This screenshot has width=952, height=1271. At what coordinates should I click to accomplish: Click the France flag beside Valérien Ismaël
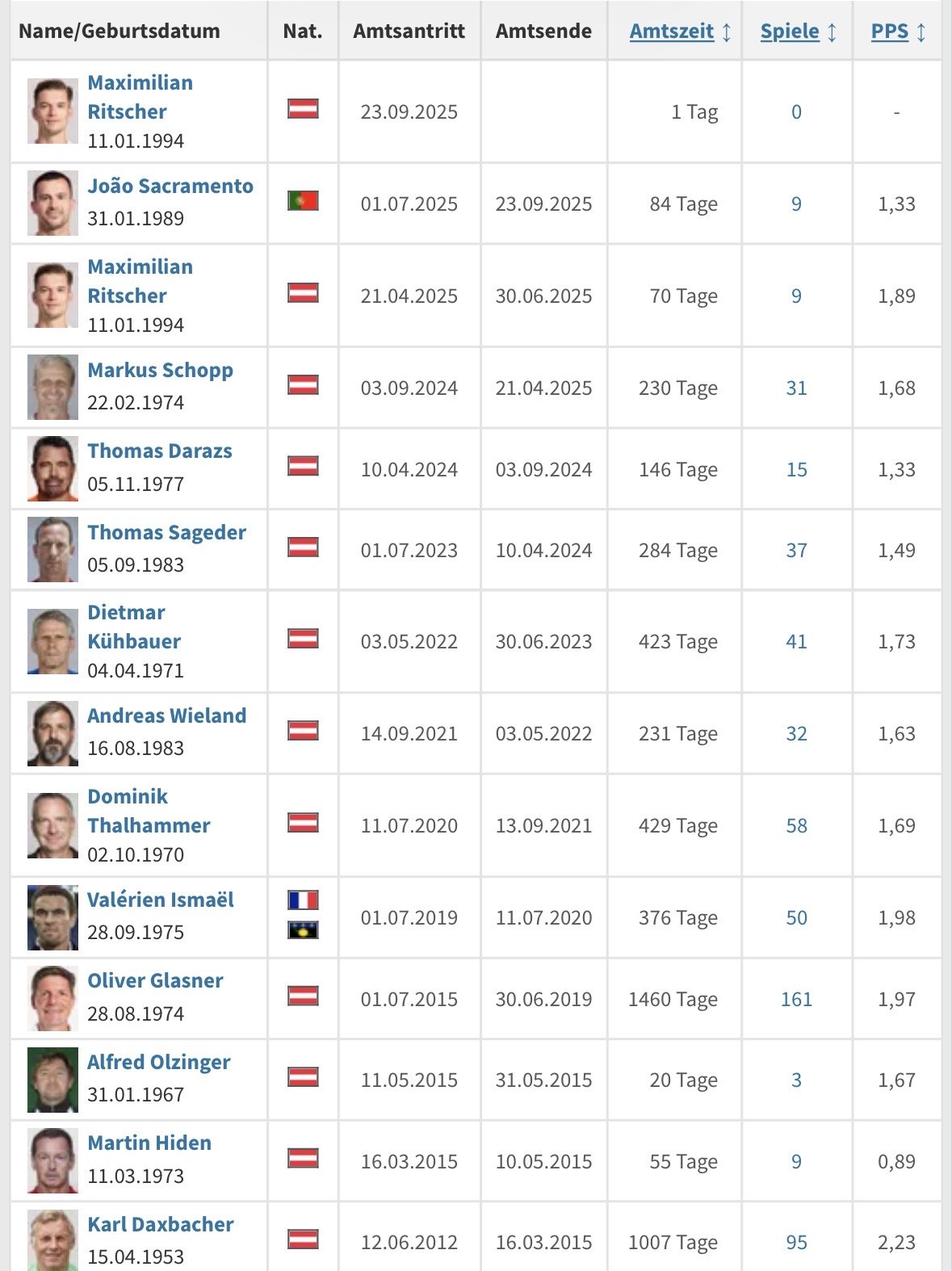(303, 900)
